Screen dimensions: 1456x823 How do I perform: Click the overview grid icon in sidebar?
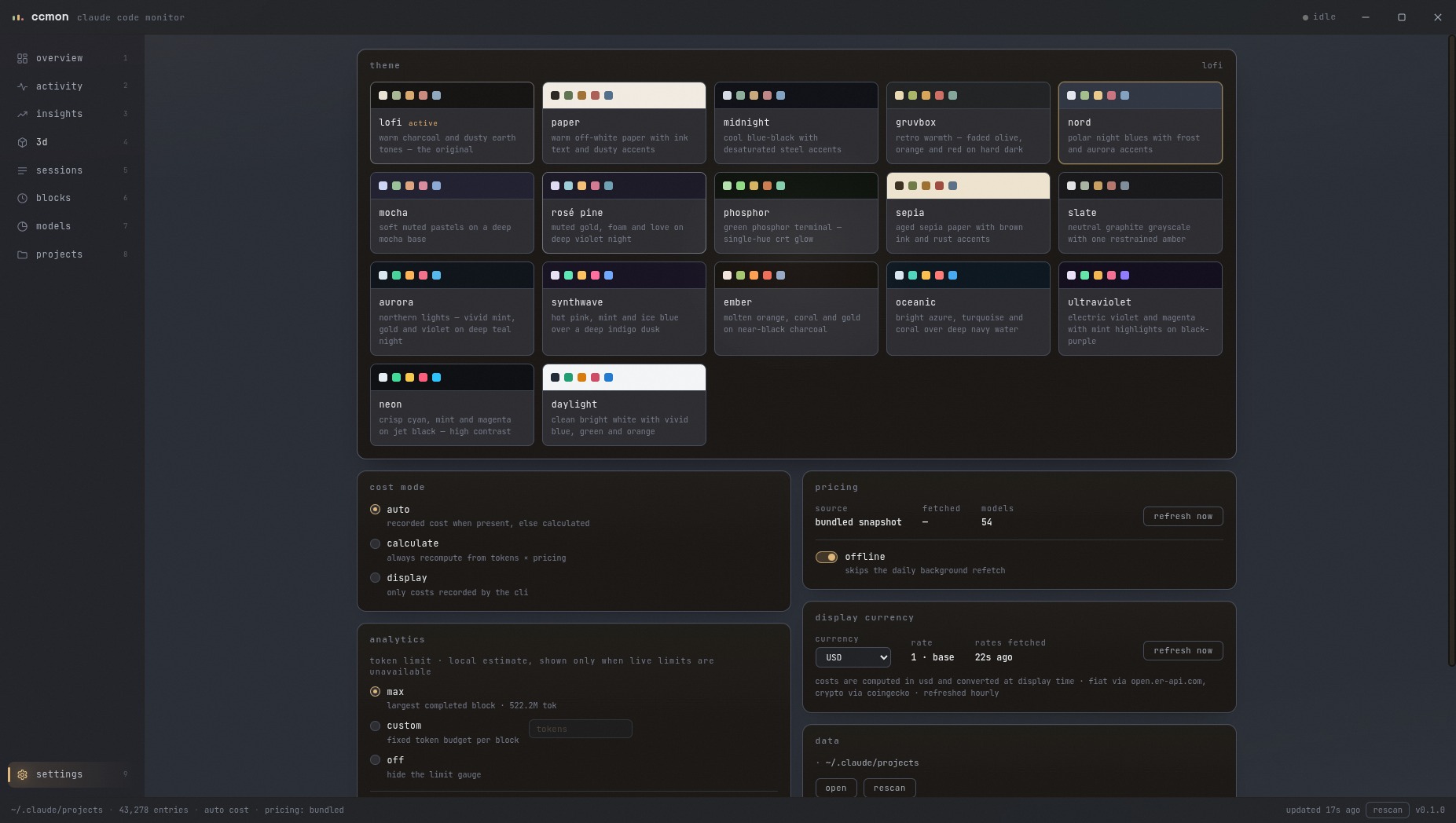[x=22, y=58]
